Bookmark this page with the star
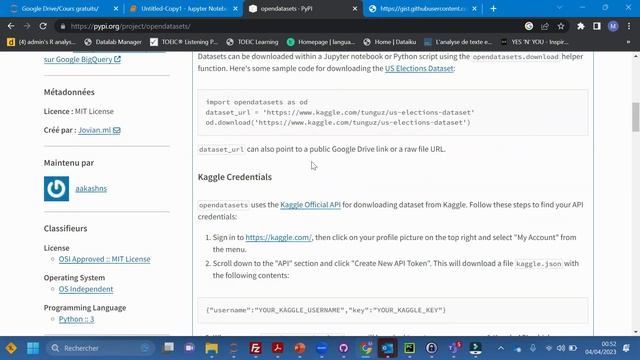This screenshot has width=640, height=360. 561,26
